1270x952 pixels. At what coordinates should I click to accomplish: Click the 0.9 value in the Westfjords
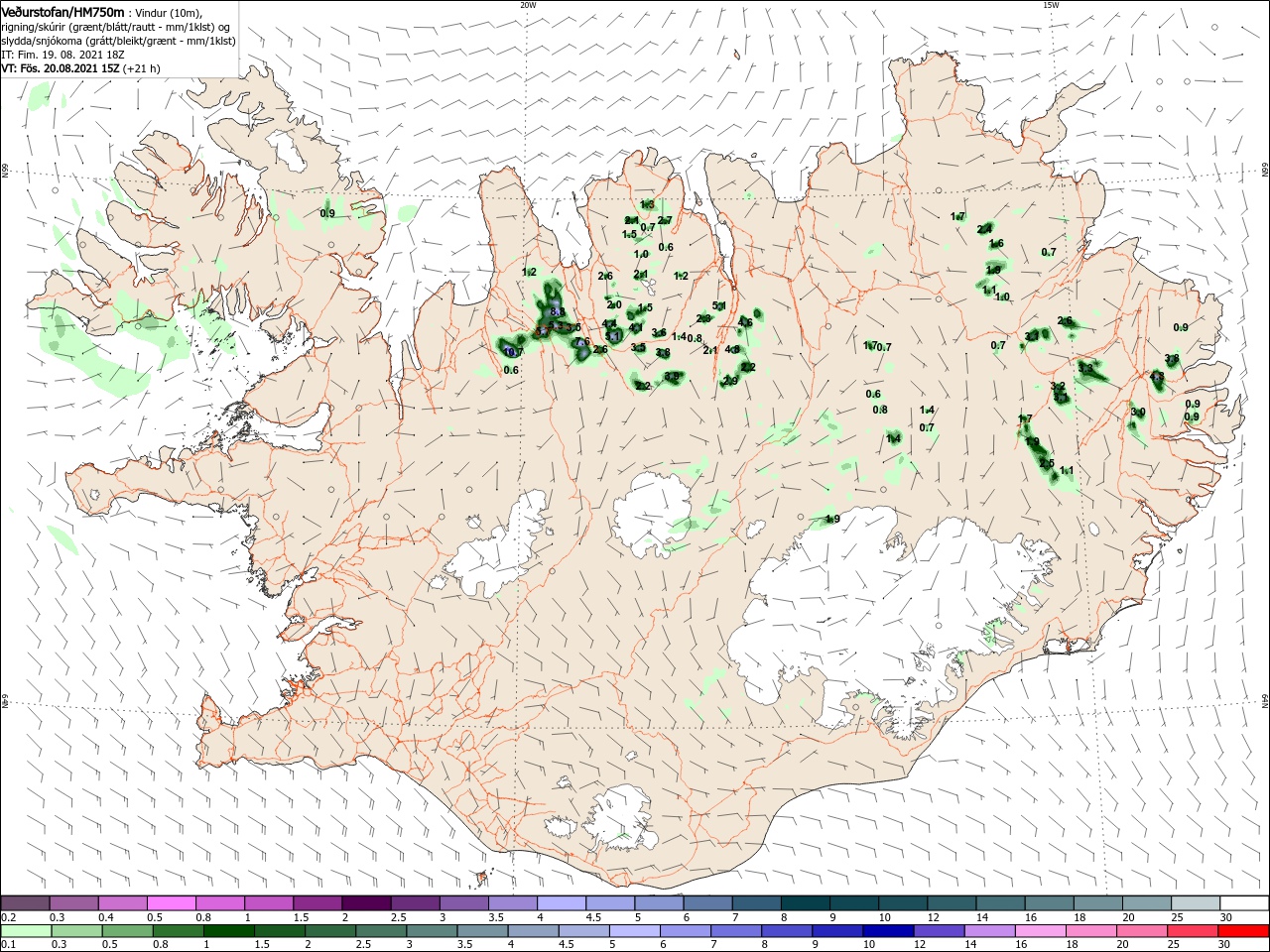click(x=327, y=213)
